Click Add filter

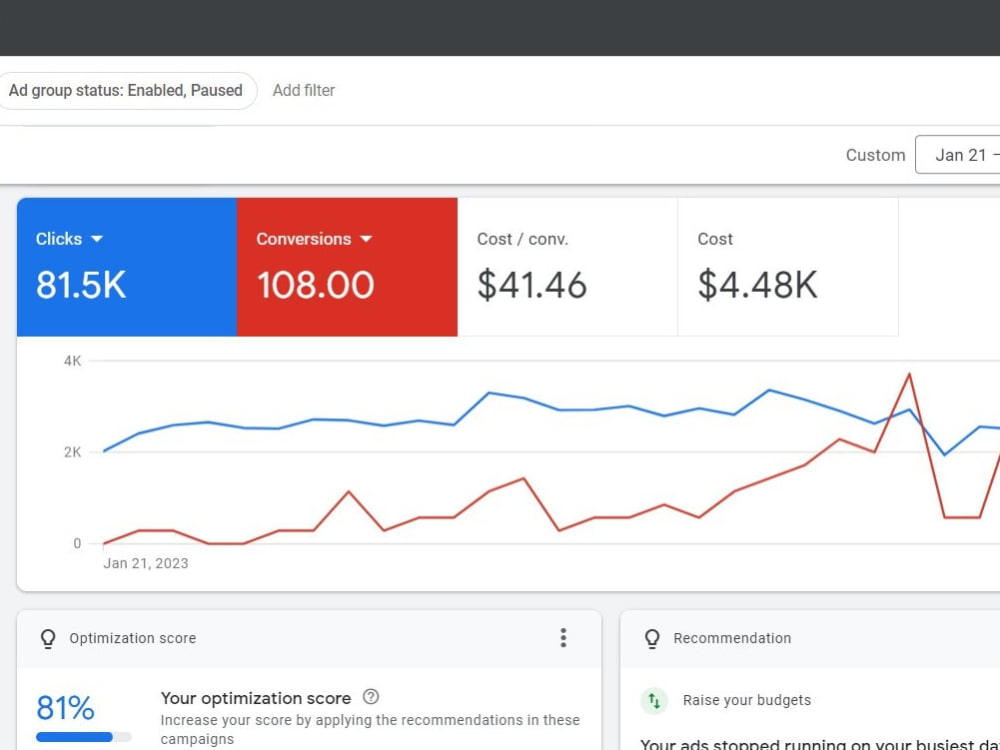[x=304, y=91]
